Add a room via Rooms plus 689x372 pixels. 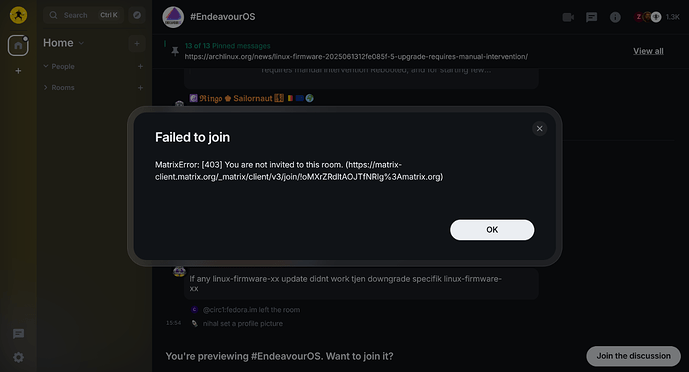[140, 87]
